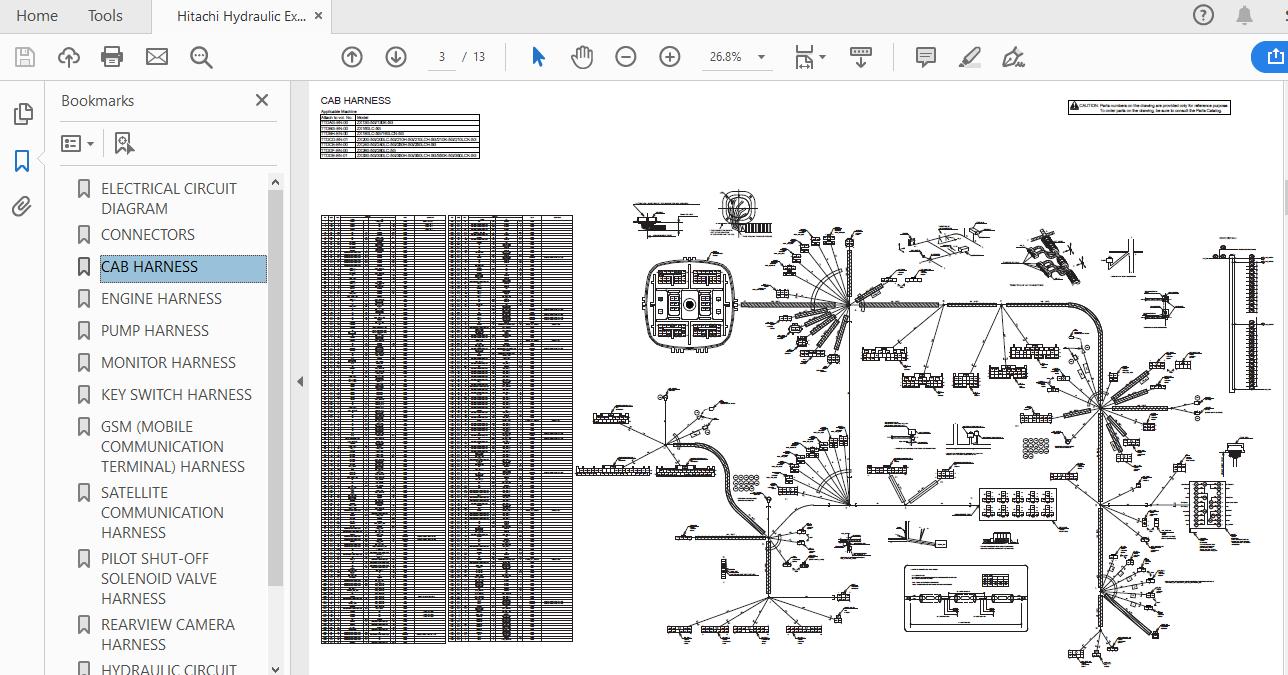Open the Attachments paperclip panel

click(22, 206)
